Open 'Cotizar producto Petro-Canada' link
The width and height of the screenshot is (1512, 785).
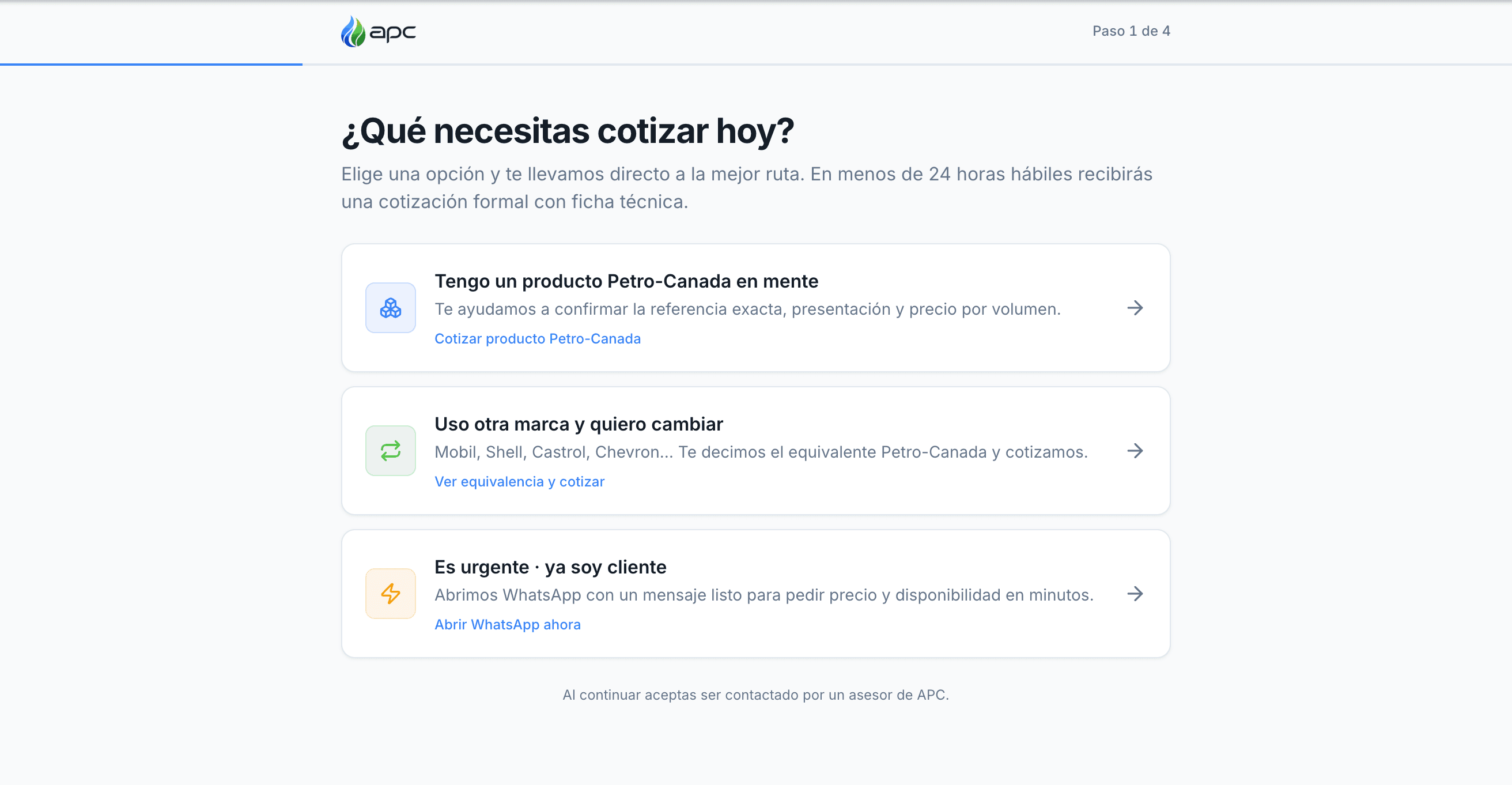tap(537, 339)
